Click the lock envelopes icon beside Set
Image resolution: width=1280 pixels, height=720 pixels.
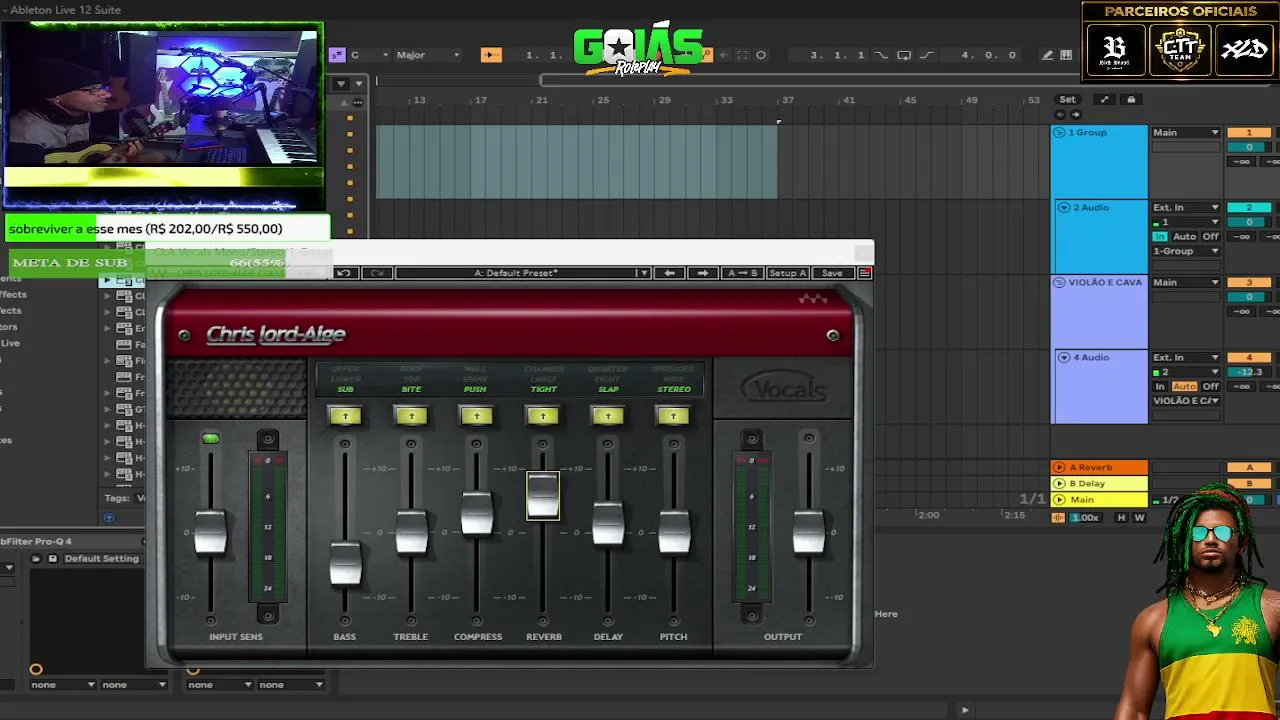[x=1131, y=100]
